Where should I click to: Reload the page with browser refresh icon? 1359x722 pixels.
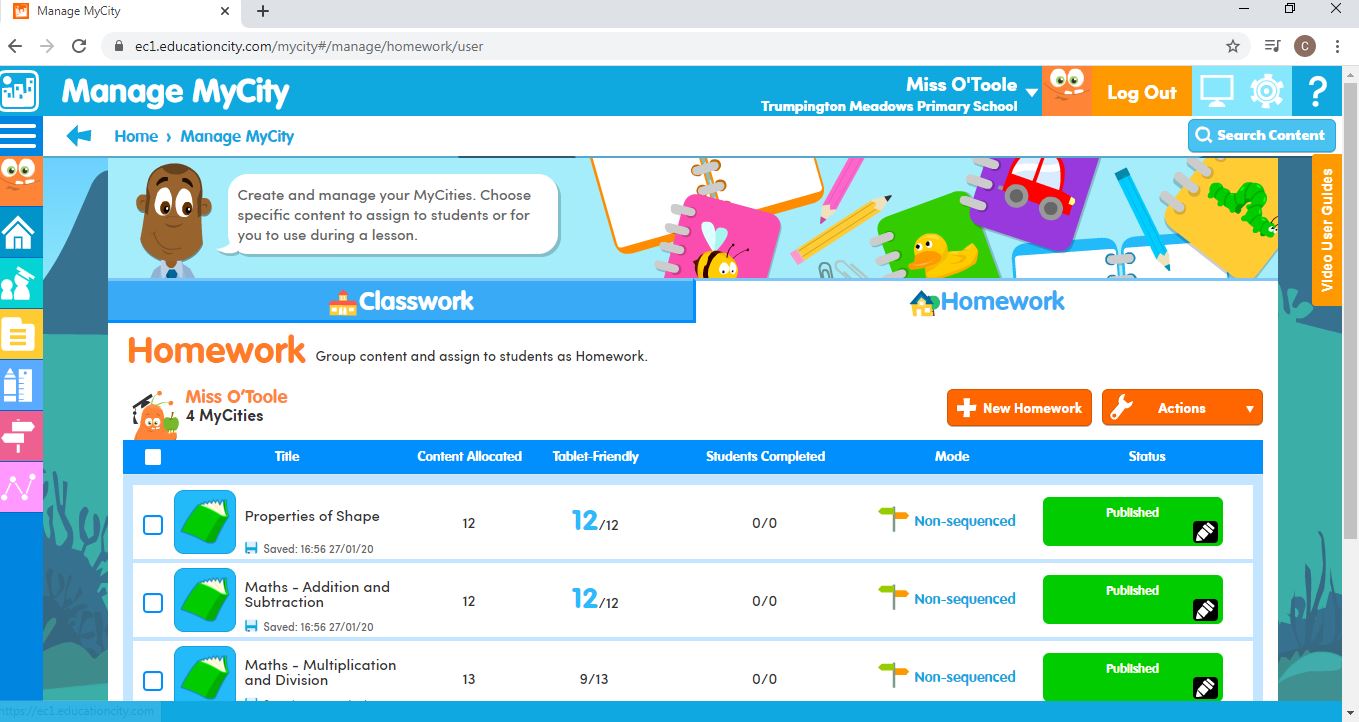[x=79, y=46]
